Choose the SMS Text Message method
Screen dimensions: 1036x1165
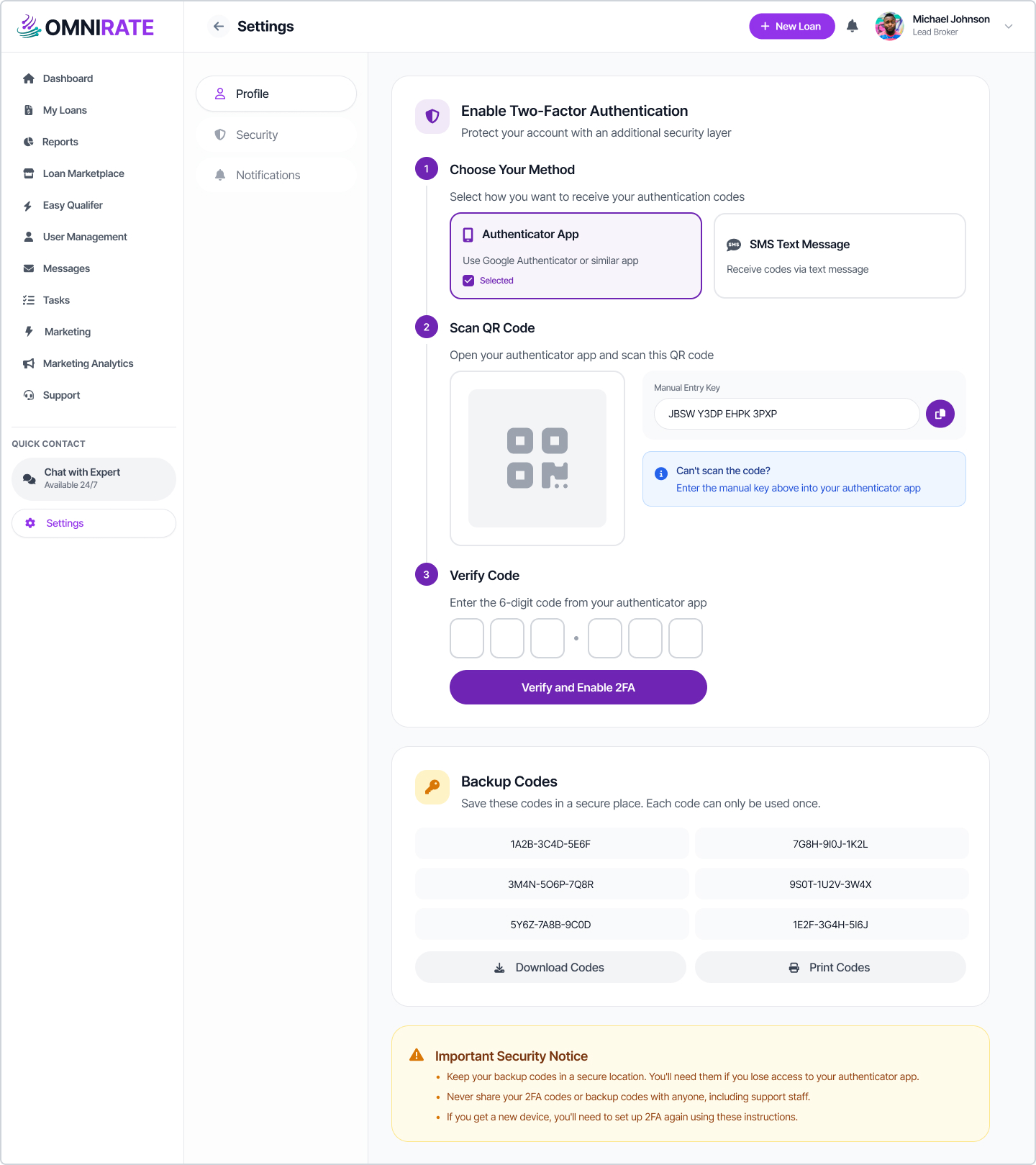[x=840, y=255]
